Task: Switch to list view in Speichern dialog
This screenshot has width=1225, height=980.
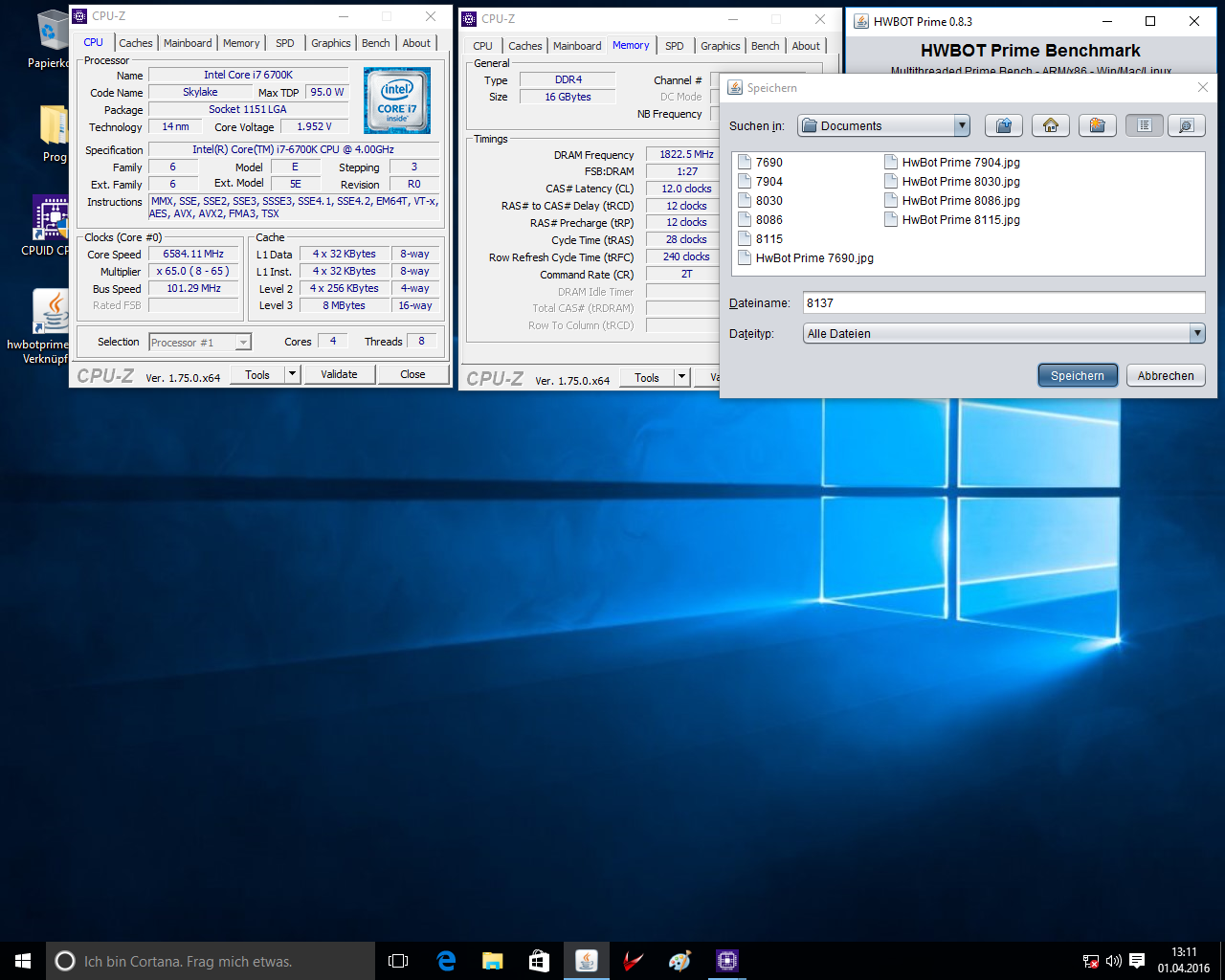Action: [1144, 125]
